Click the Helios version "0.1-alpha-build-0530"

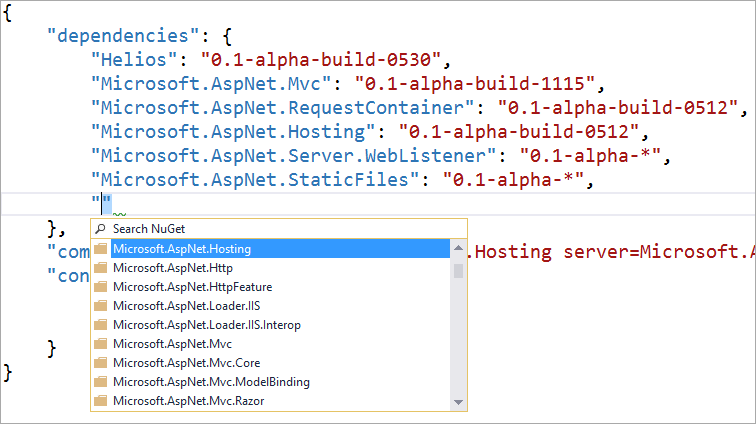[x=321, y=60]
